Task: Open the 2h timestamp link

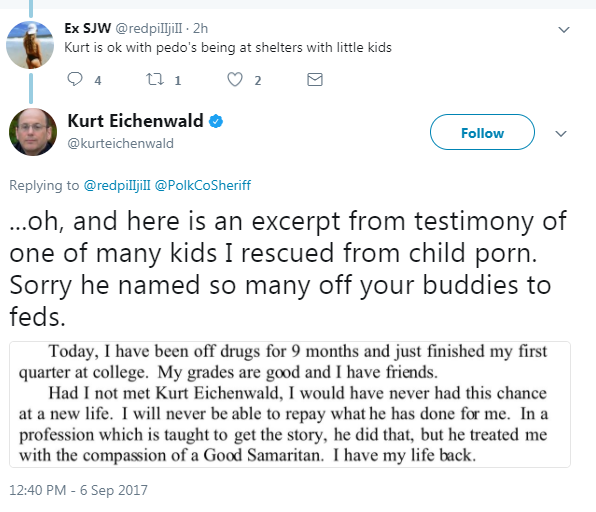Action: pyautogui.click(x=200, y=29)
